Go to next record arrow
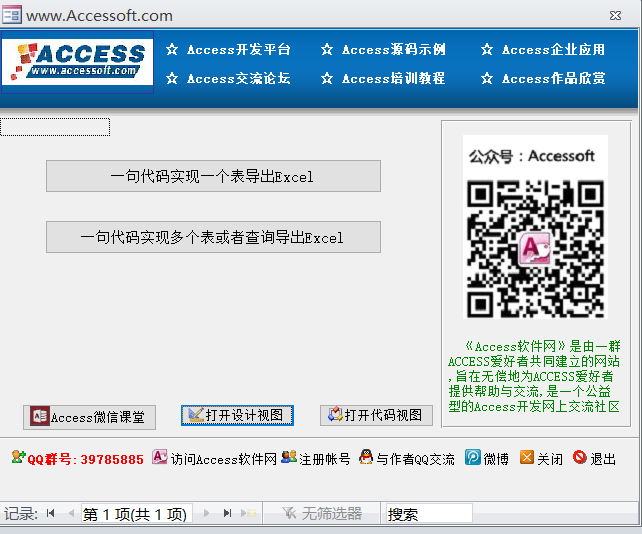Screen dimensions: 642x534 click(206, 513)
